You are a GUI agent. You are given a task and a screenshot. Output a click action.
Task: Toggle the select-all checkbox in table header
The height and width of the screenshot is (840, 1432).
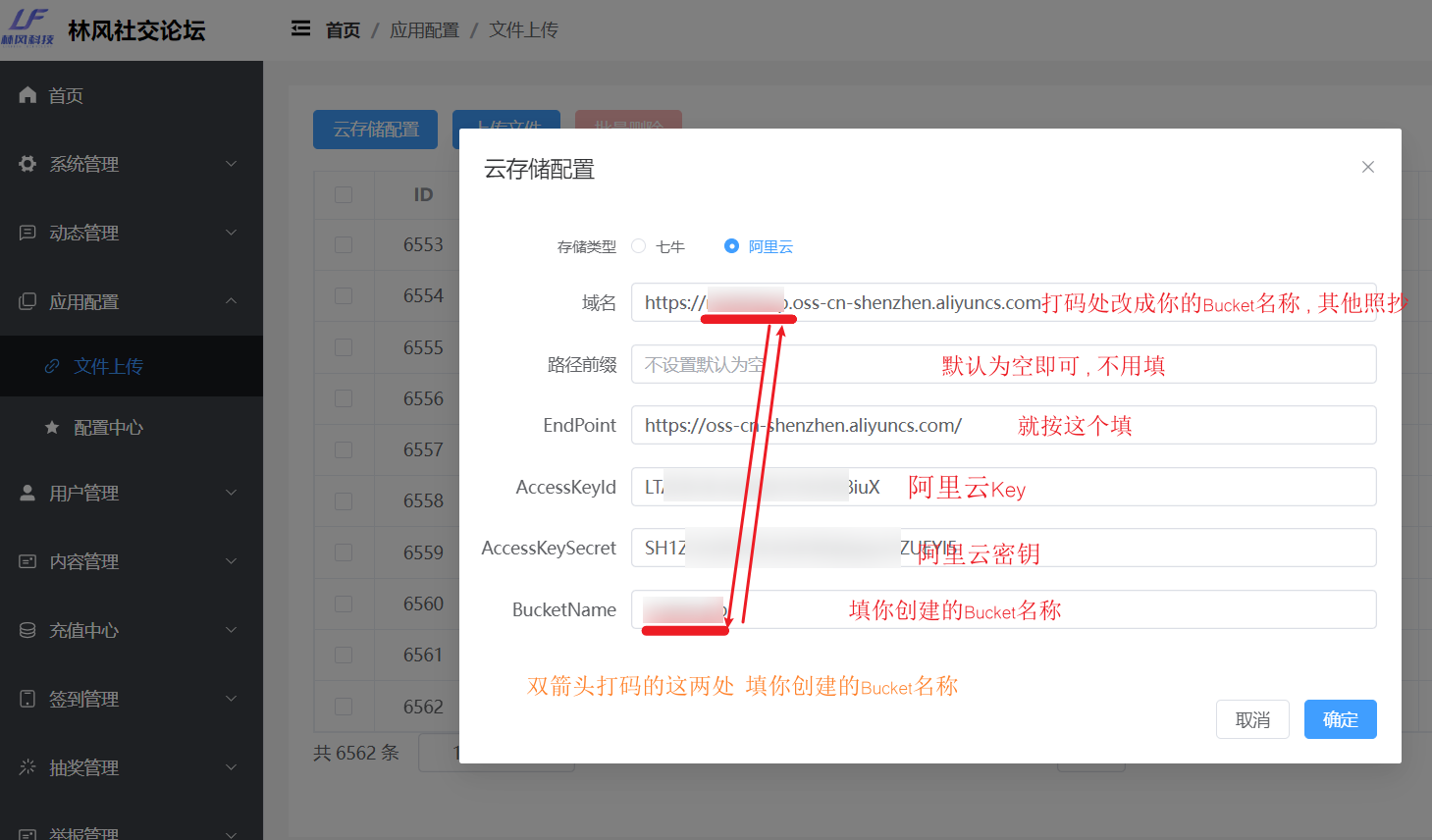[x=344, y=194]
